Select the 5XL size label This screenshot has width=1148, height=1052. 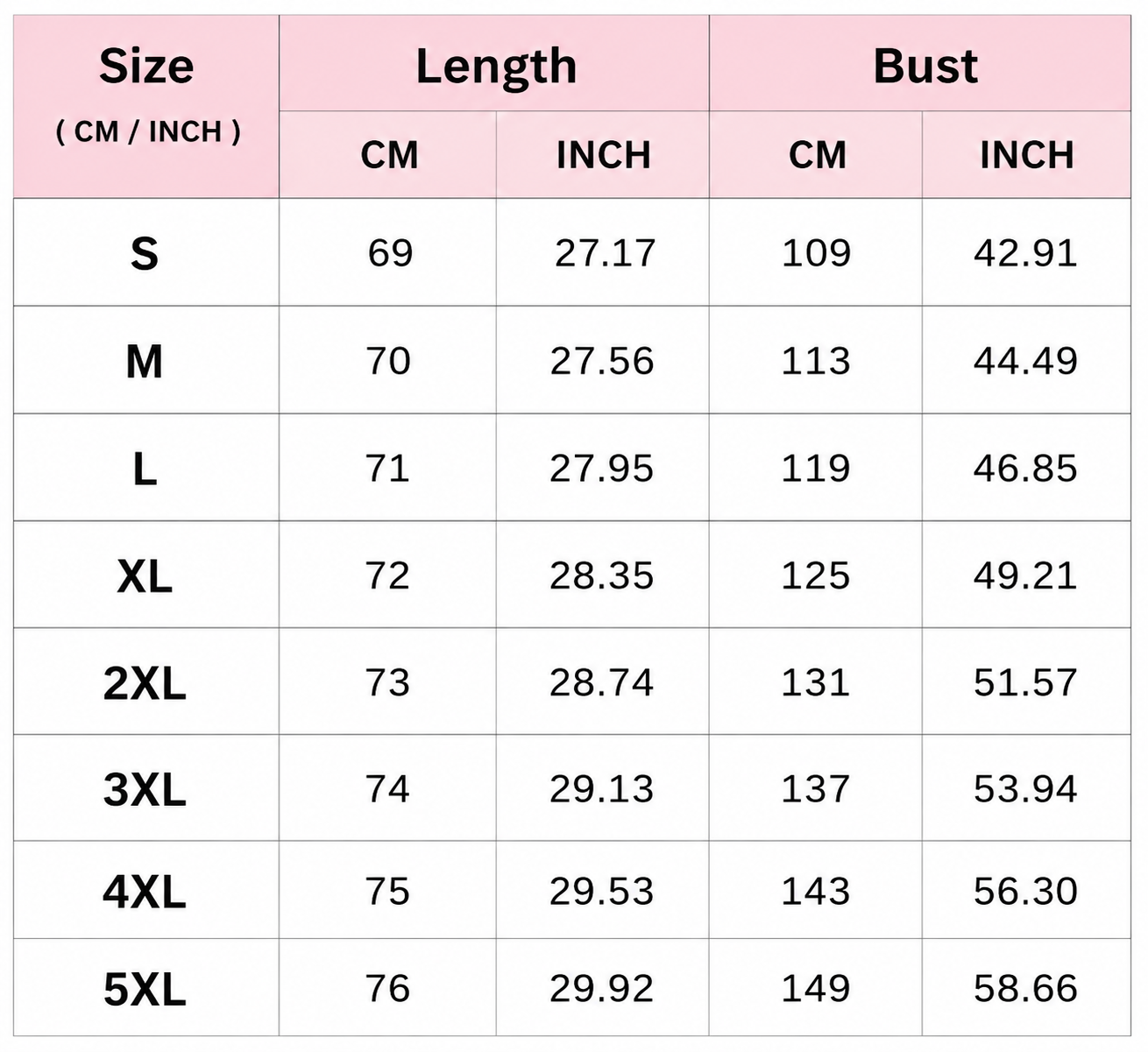(145, 990)
